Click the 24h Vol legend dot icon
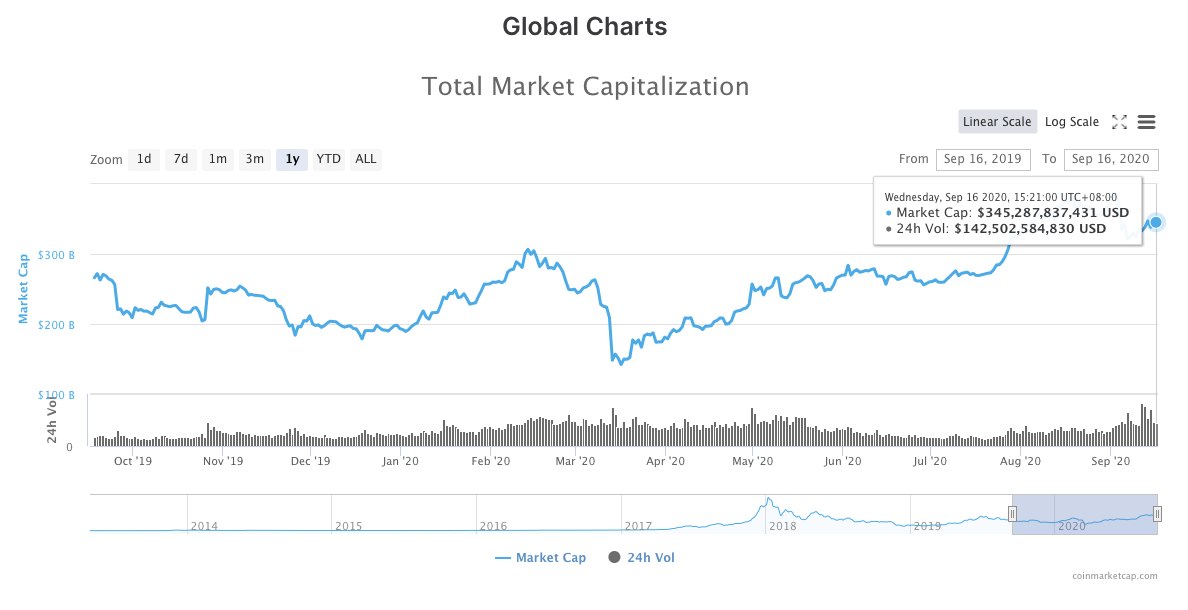Screen dimensions: 1188x610 (x=614, y=557)
